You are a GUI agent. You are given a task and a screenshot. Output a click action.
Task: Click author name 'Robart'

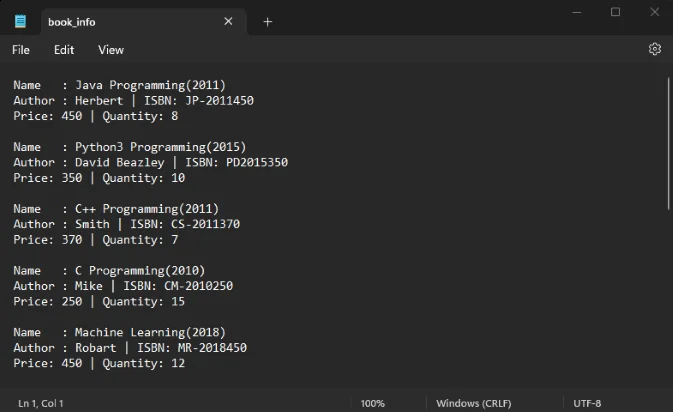point(96,348)
